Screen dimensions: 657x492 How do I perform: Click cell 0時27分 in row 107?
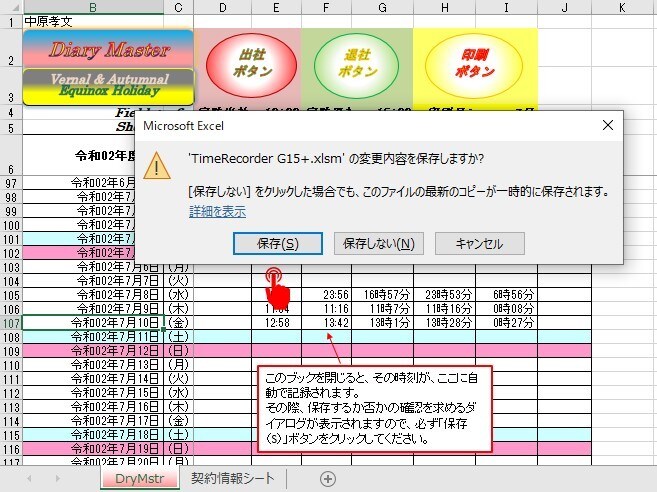[x=507, y=323]
